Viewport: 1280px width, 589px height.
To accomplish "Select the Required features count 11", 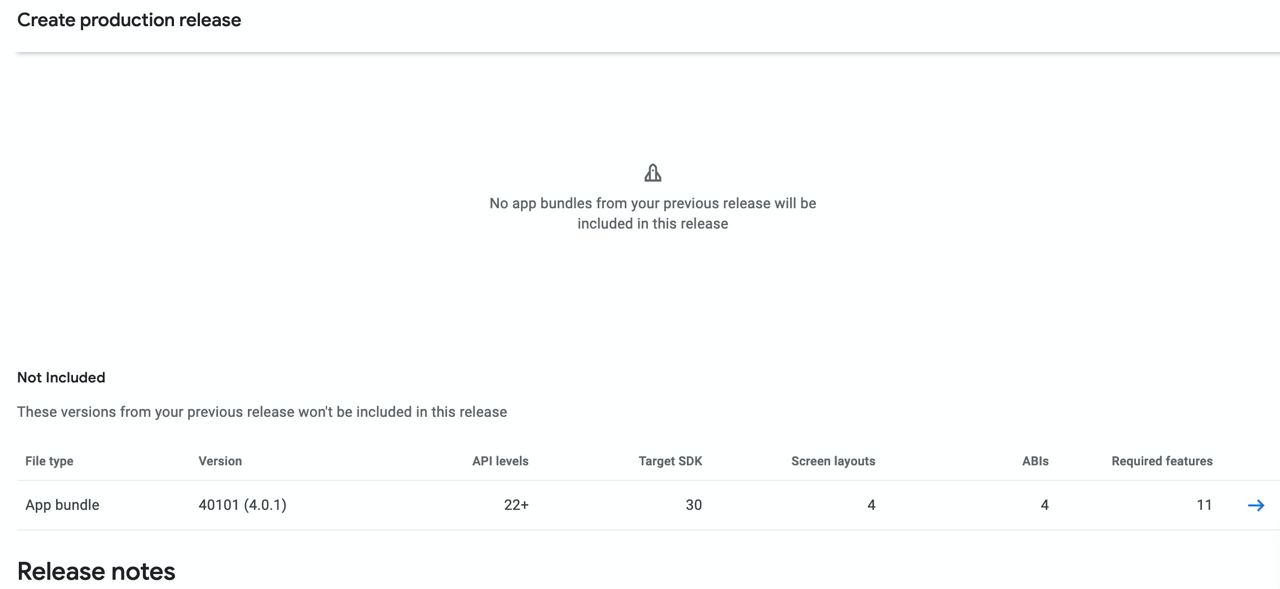I will (1204, 505).
